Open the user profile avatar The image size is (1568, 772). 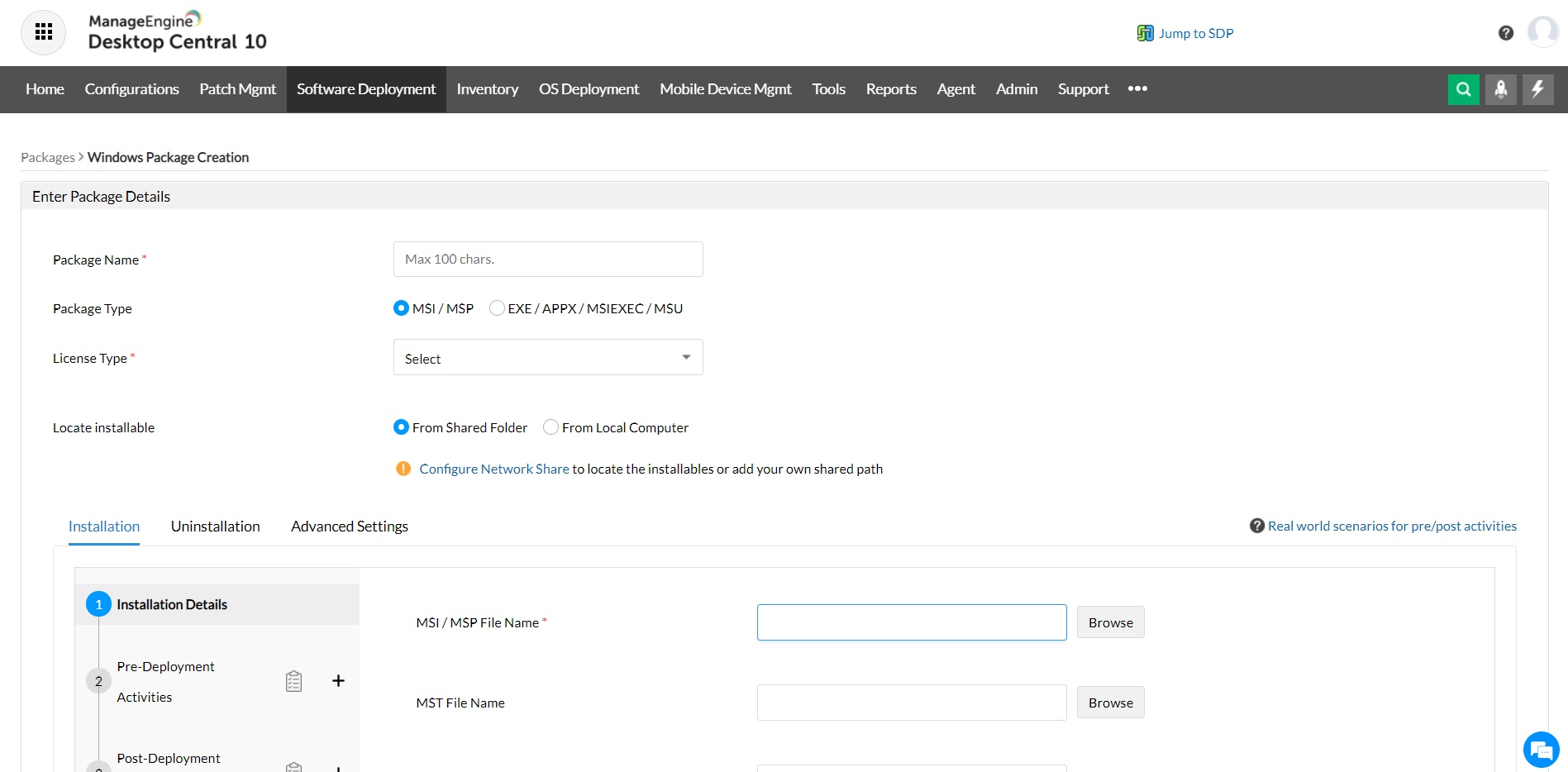coord(1542,32)
